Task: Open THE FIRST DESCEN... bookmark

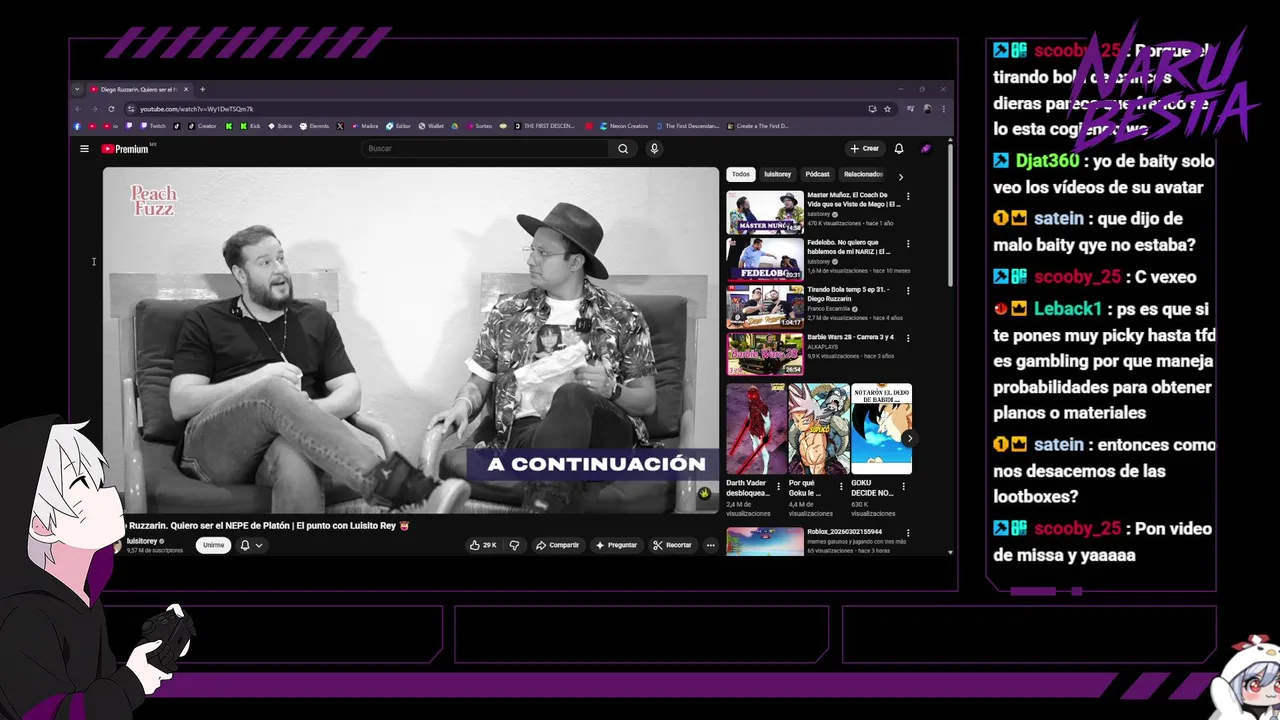Action: tap(544, 126)
